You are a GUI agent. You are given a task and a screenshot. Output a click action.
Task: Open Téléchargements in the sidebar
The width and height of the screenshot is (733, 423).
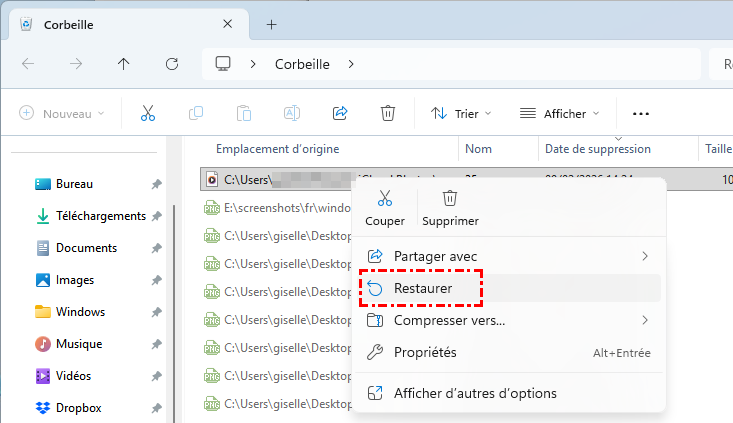coord(100,216)
